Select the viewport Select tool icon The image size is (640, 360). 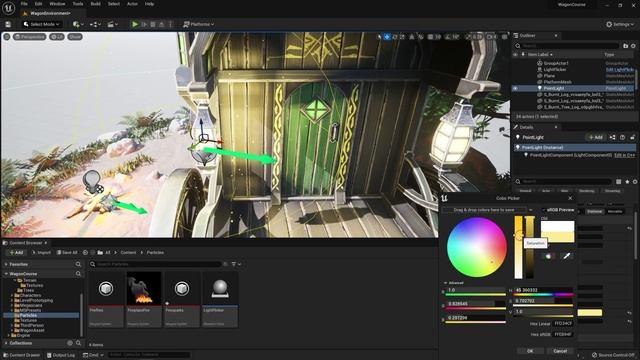380,37
